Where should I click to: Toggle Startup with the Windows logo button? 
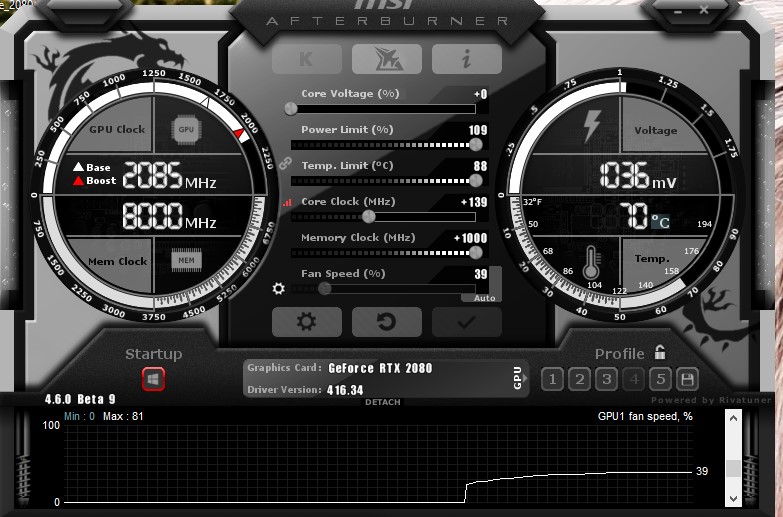[x=153, y=379]
